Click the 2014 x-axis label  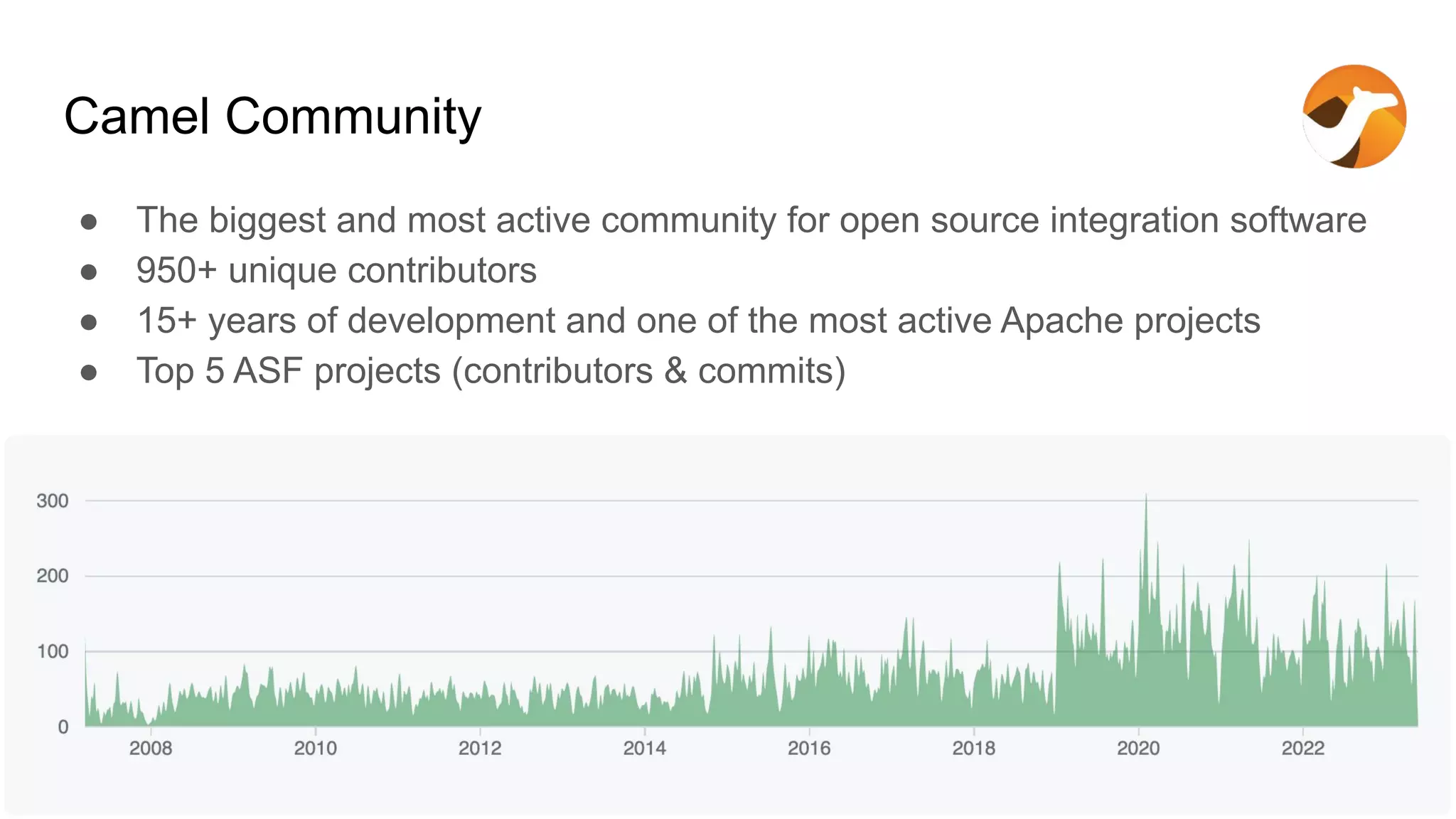tap(644, 748)
